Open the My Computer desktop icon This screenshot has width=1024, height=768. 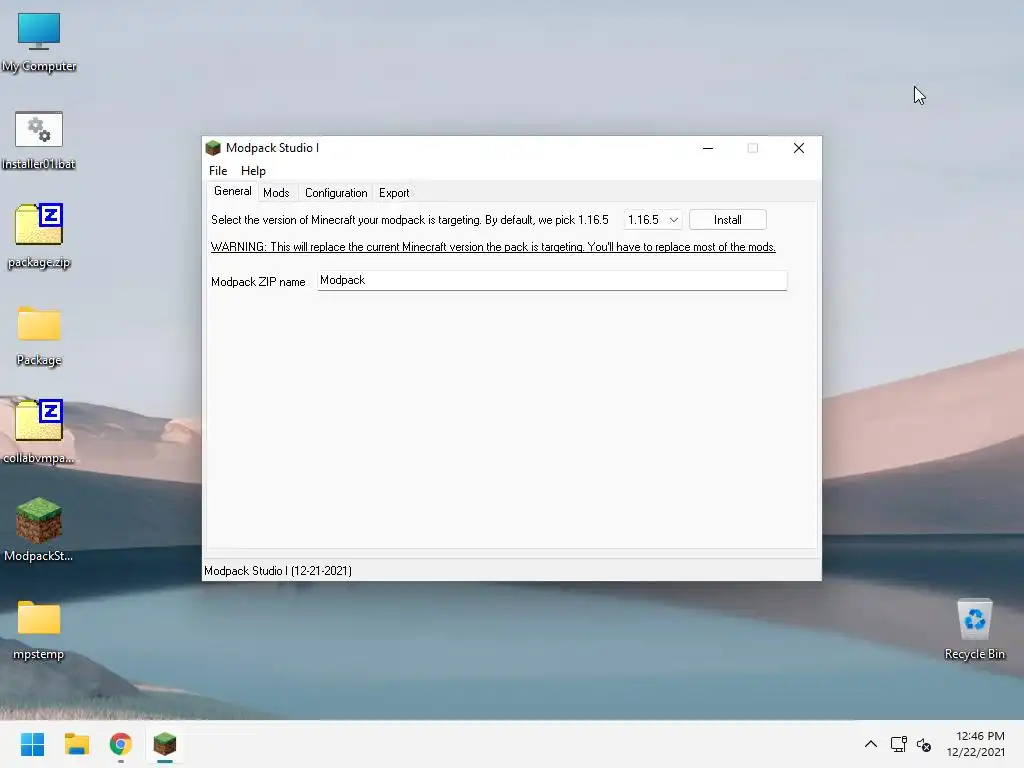[39, 42]
